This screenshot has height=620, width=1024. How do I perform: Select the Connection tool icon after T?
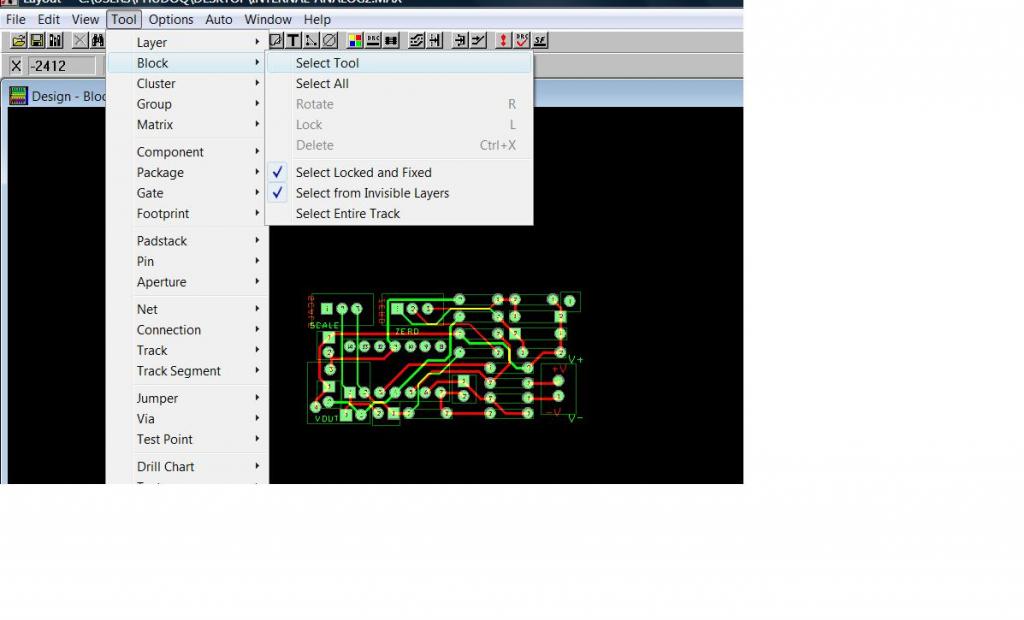(x=312, y=41)
